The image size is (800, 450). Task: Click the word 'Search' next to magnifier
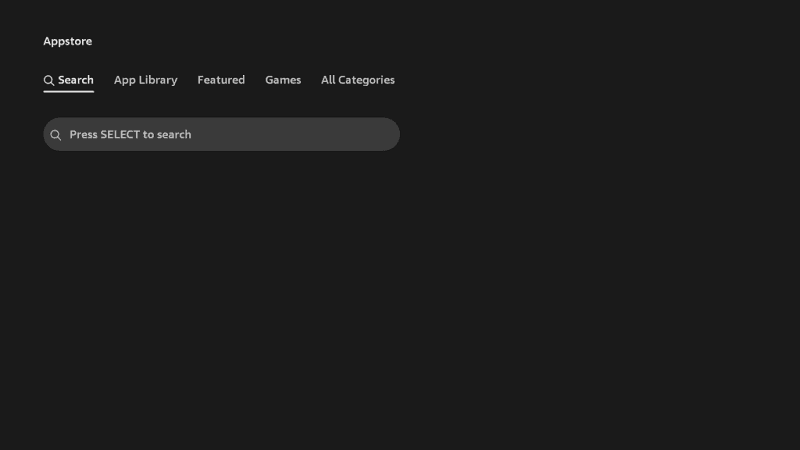click(76, 80)
